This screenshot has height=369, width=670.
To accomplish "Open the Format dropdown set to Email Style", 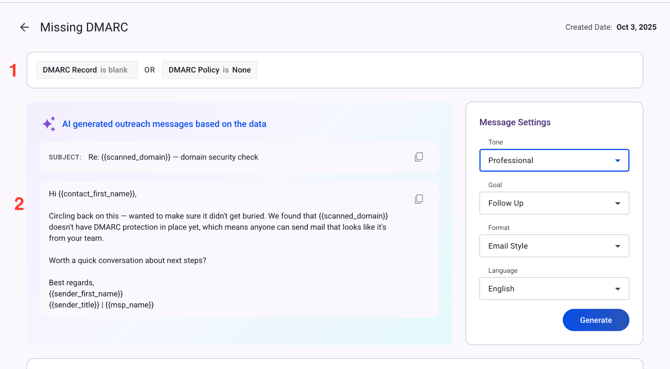I will pyautogui.click(x=554, y=246).
